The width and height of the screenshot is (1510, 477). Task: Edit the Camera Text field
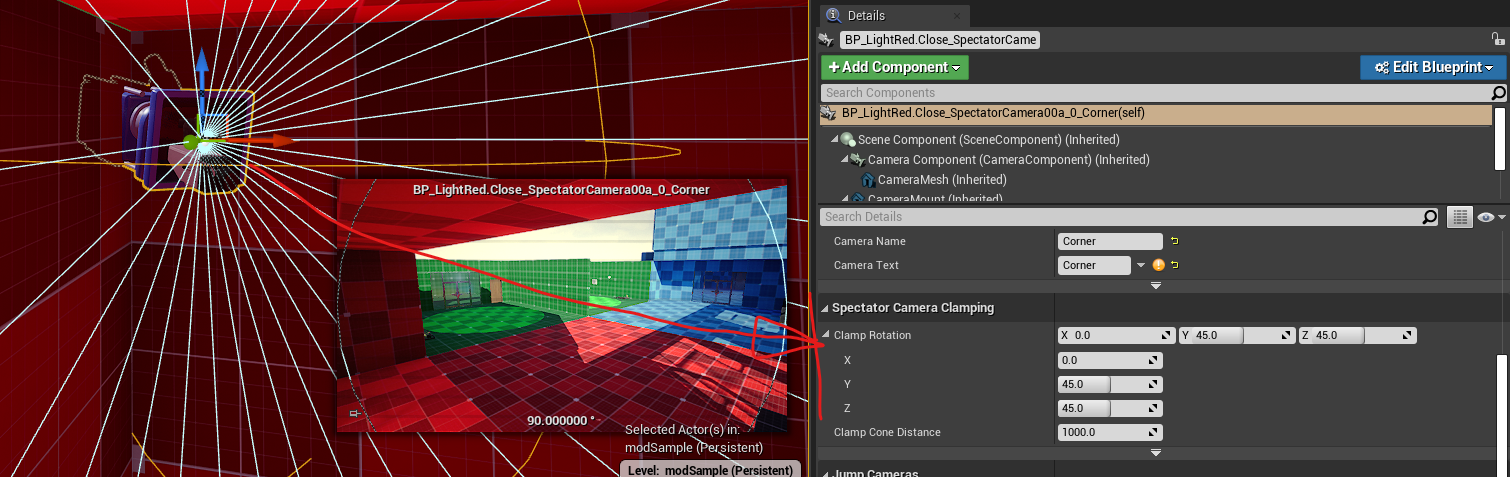(1093, 265)
